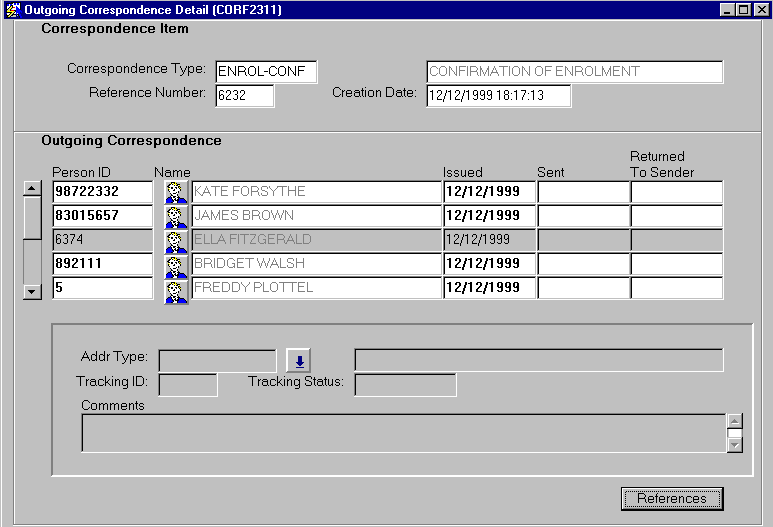Click the Issued date for Freddy Plottel
The image size is (773, 527).
[488, 288]
